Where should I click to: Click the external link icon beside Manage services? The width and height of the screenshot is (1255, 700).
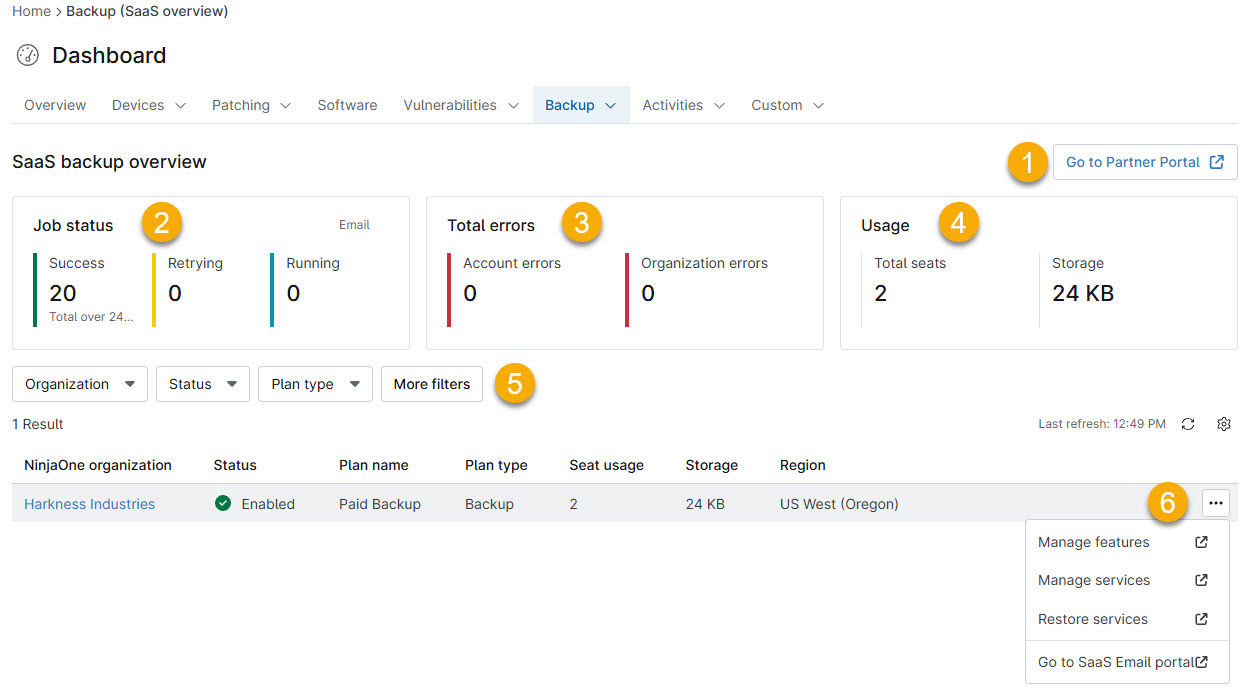click(x=1202, y=580)
